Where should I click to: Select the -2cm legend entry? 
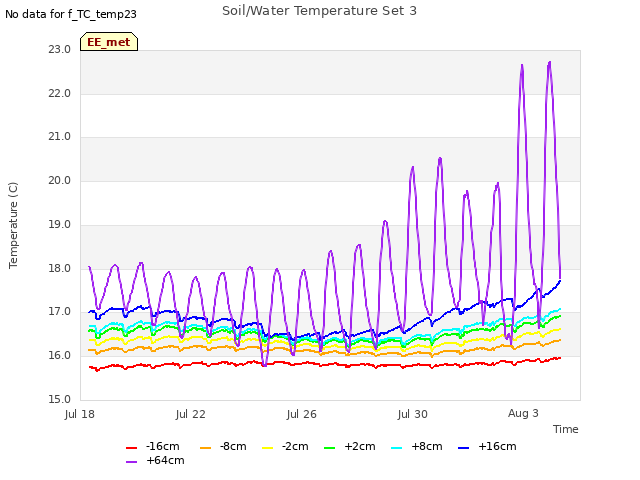pos(285,447)
